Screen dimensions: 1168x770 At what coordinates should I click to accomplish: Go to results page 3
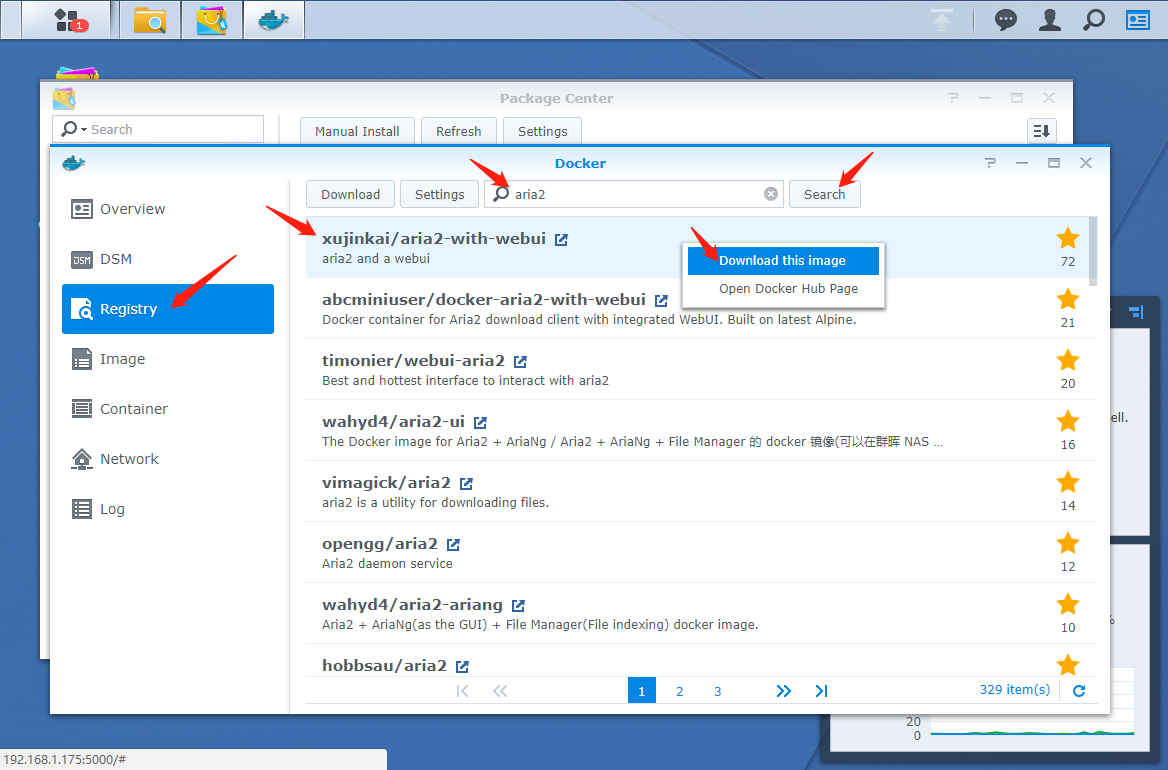[x=717, y=691]
